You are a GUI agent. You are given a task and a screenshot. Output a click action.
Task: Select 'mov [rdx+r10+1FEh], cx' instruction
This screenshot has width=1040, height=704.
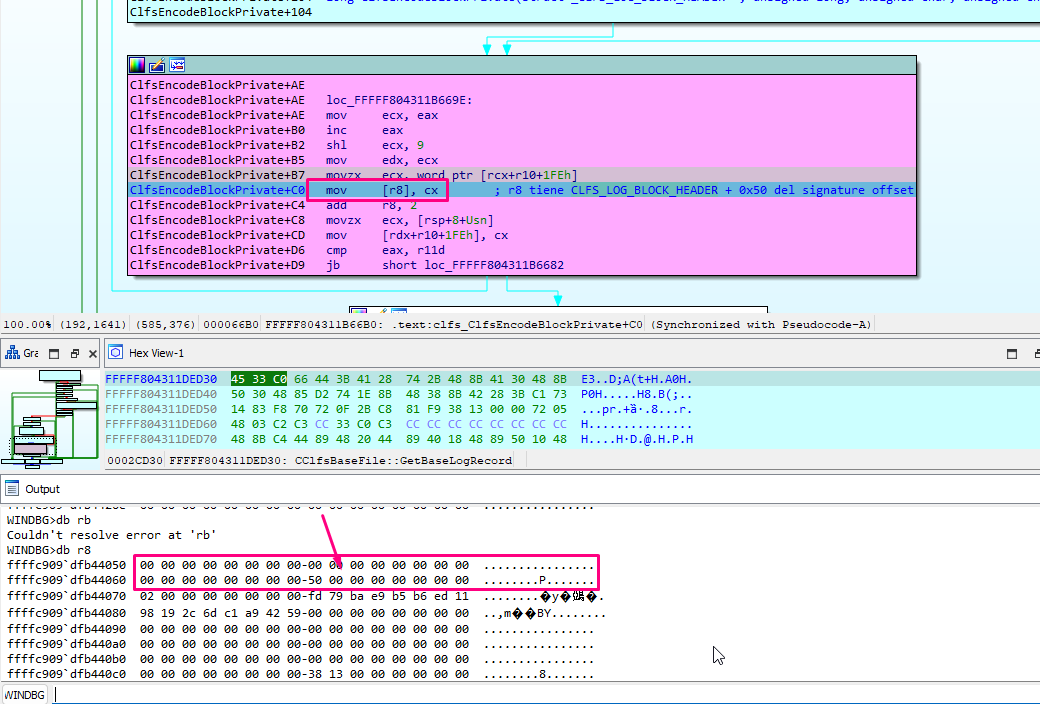click(417, 236)
